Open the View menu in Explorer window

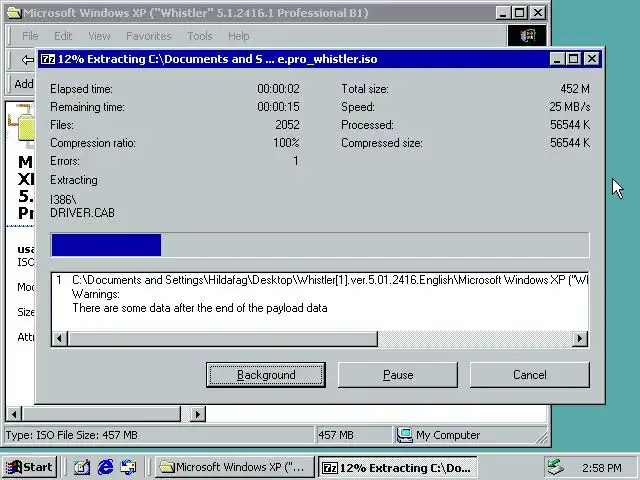[99, 36]
